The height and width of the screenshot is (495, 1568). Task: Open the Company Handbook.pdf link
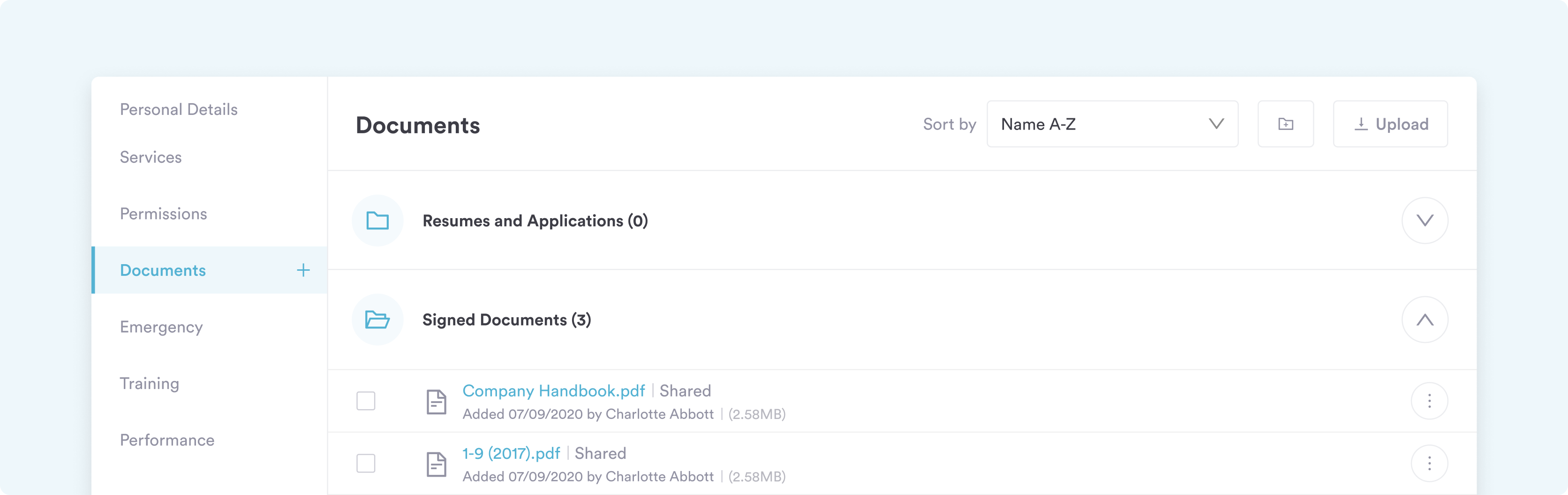pos(553,391)
